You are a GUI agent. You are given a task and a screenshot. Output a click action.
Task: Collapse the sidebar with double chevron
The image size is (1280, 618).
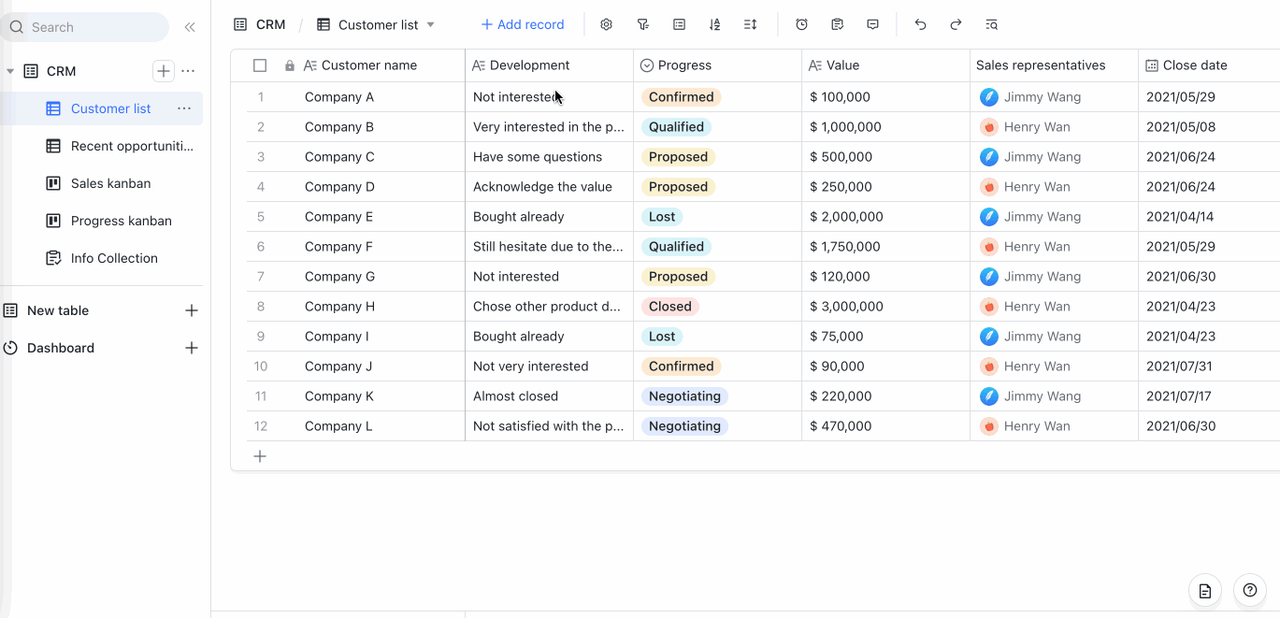point(190,27)
